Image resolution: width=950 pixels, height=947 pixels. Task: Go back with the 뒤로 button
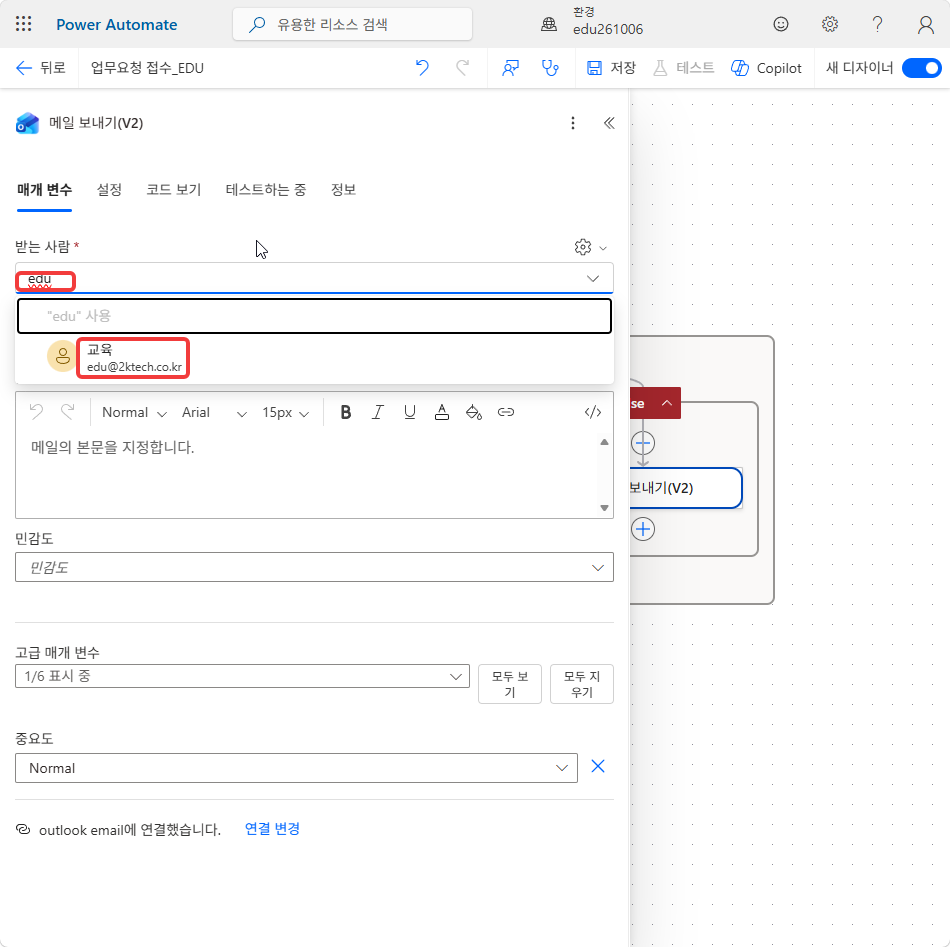(41, 68)
